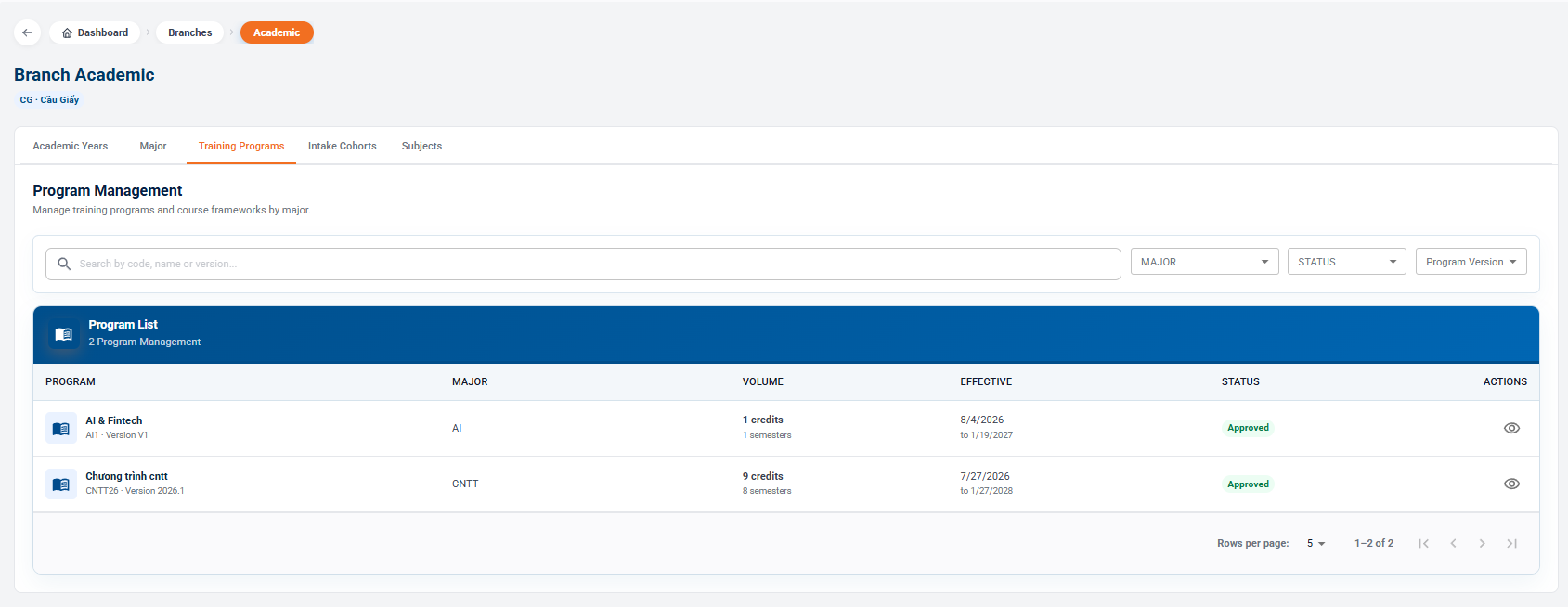Image resolution: width=1568 pixels, height=607 pixels.
Task: Open rows per page dropdown
Action: pyautogui.click(x=1315, y=543)
